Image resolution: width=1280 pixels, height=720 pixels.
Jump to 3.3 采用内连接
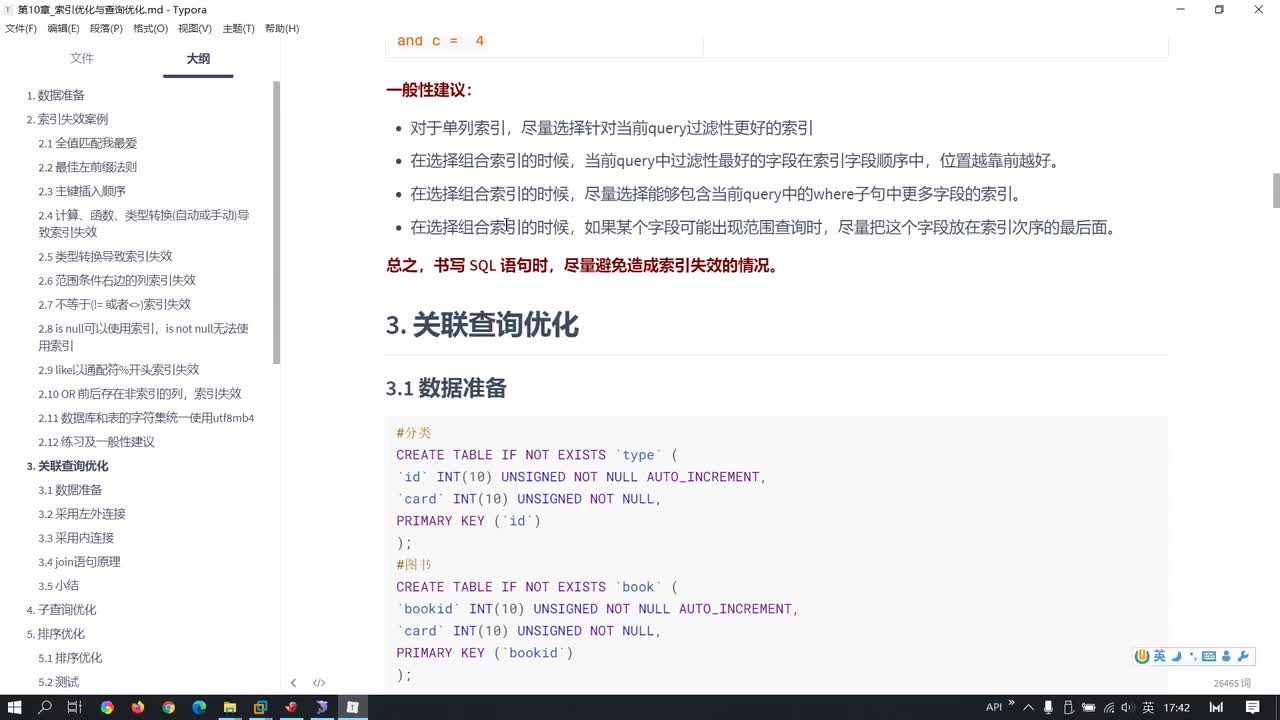pos(76,537)
